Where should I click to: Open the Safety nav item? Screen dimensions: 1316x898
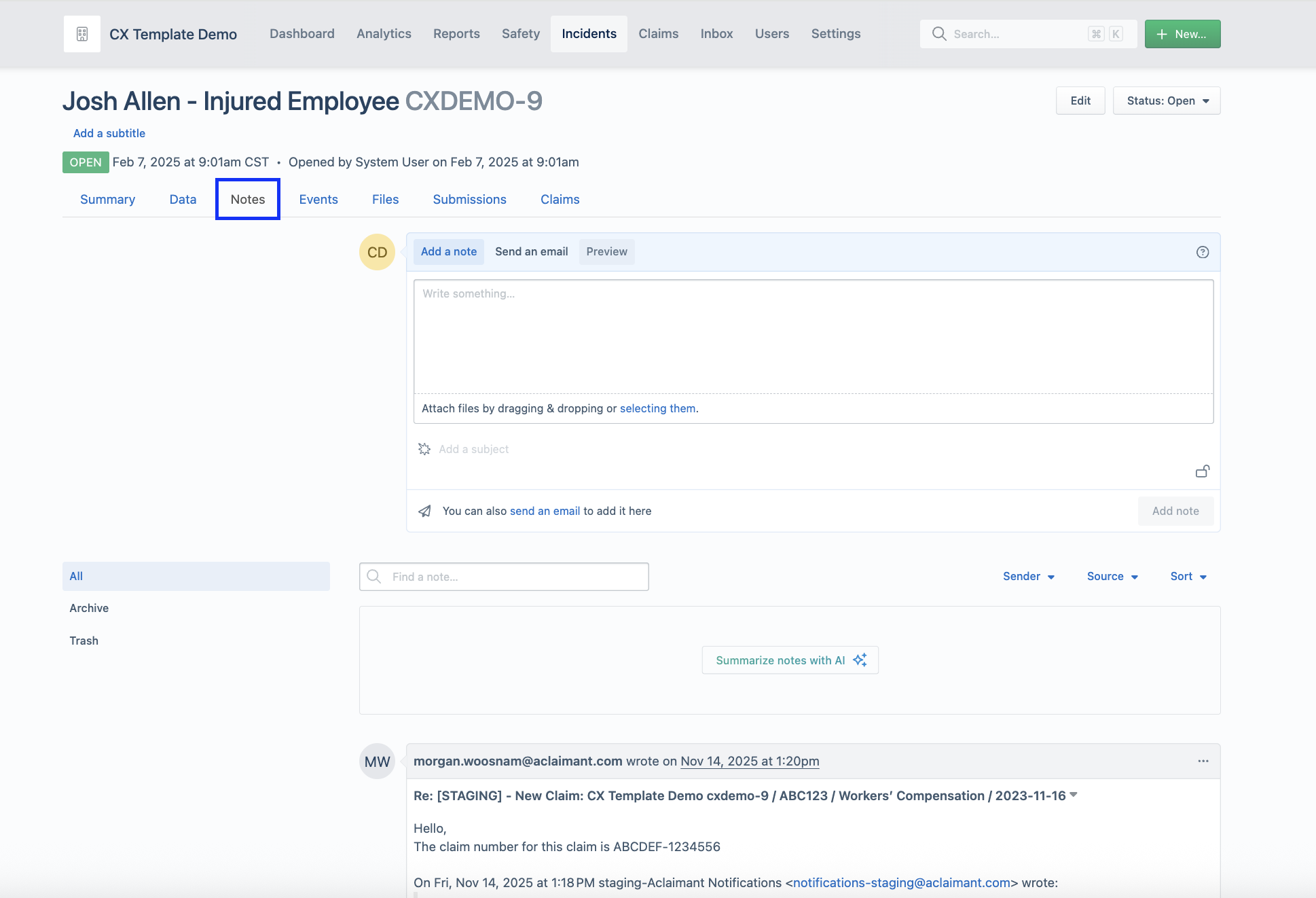pos(521,34)
